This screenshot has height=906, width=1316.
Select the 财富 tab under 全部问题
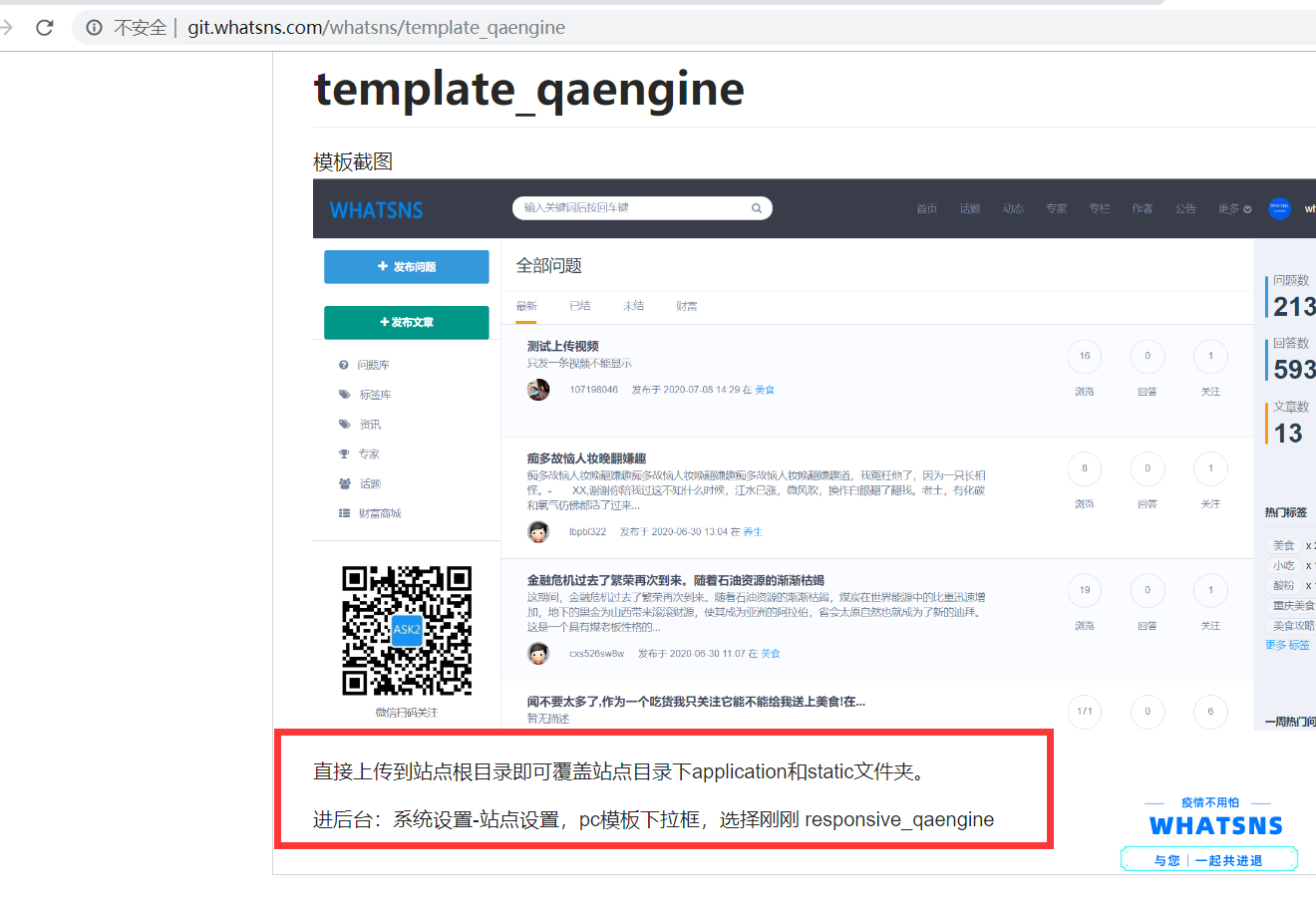tap(686, 306)
